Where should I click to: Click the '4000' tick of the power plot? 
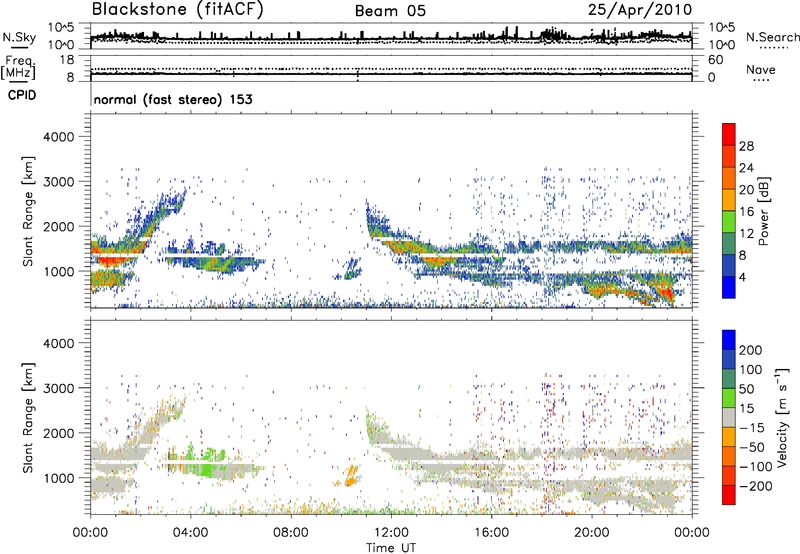click(58, 137)
